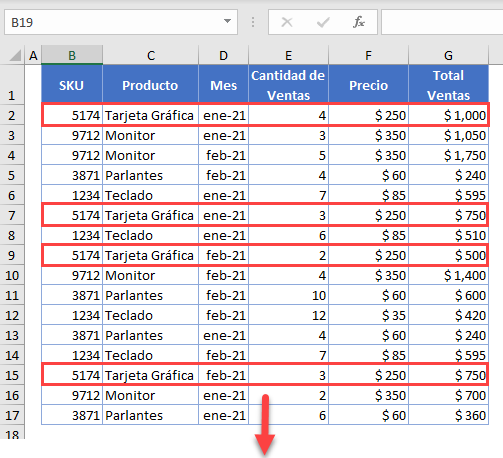Select SKU 9712 cell in row 16
Screen dimensions: 503x458
(x=72, y=395)
